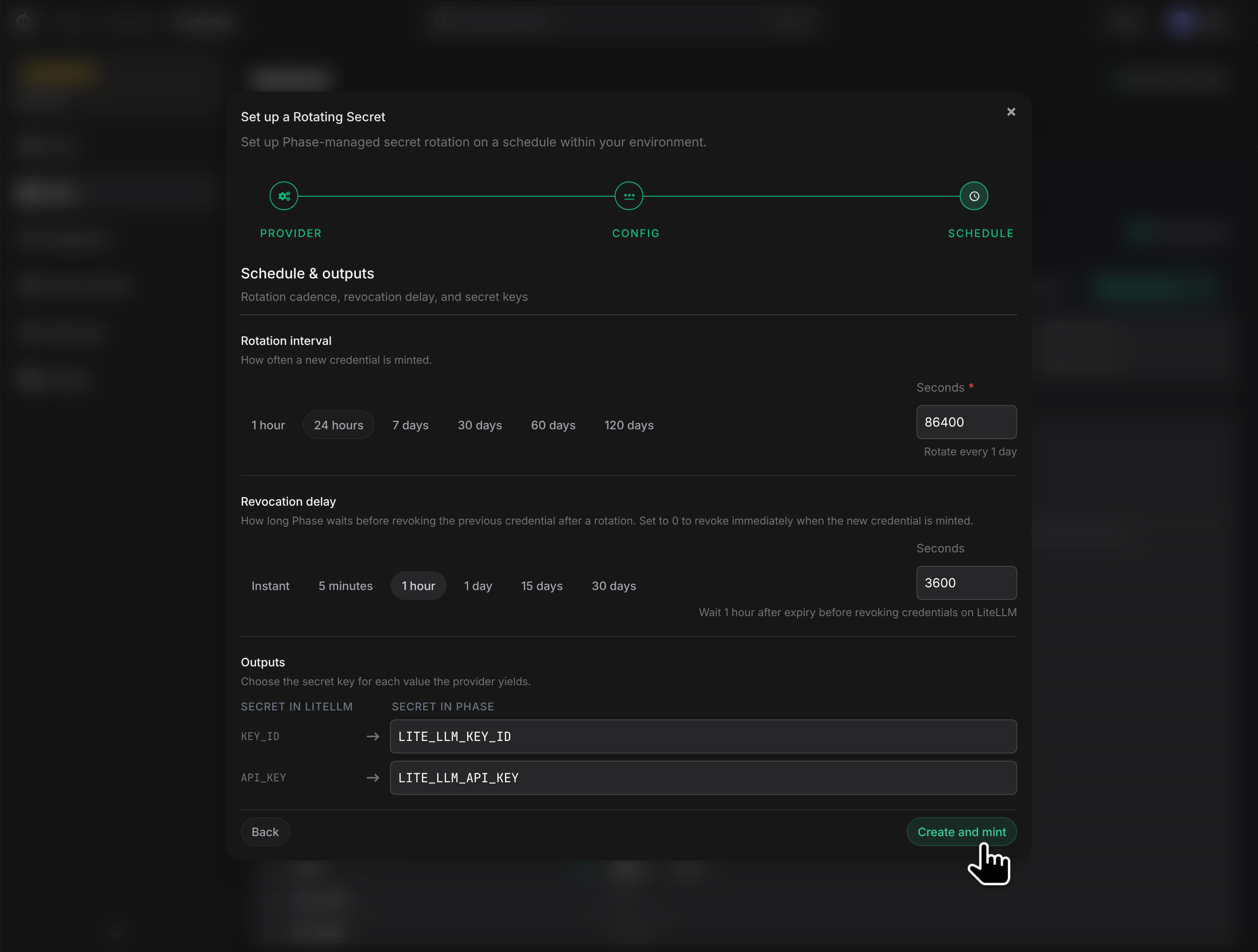
Task: Select the 120 days rotation interval
Action: (629, 425)
